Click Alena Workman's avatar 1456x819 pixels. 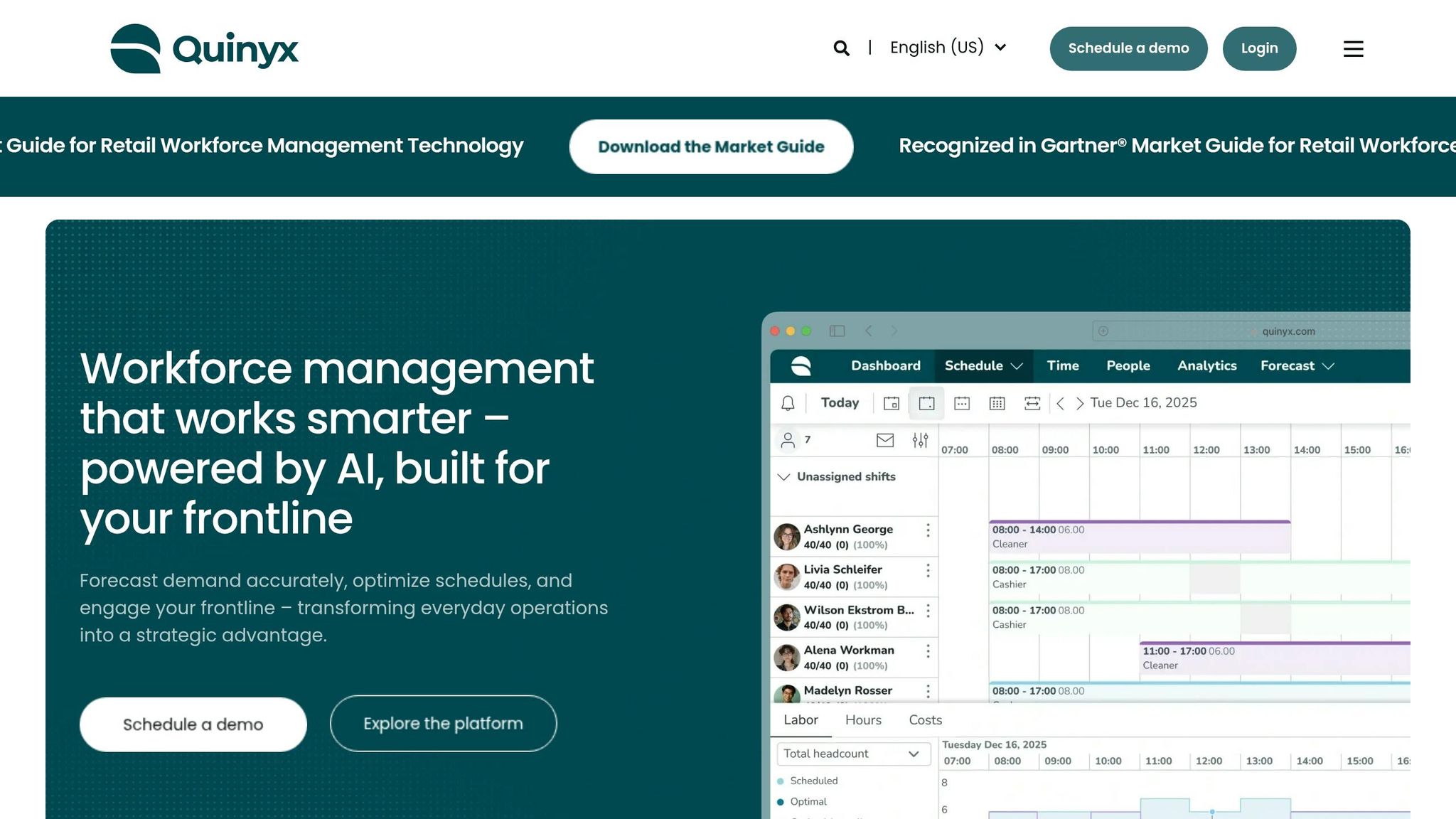787,658
